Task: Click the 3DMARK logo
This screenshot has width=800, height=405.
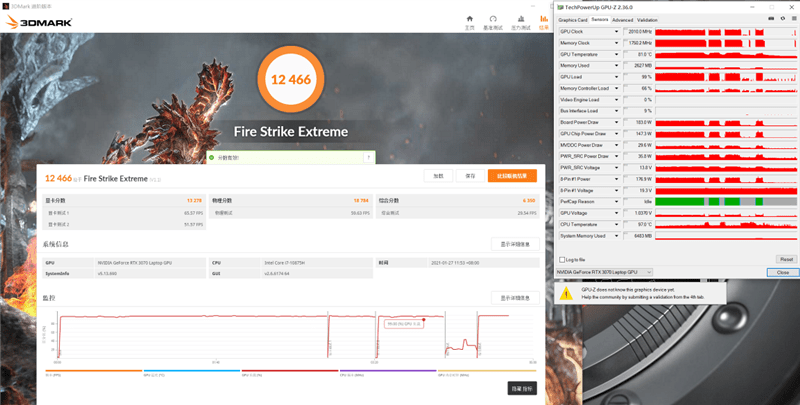Action: 39,23
